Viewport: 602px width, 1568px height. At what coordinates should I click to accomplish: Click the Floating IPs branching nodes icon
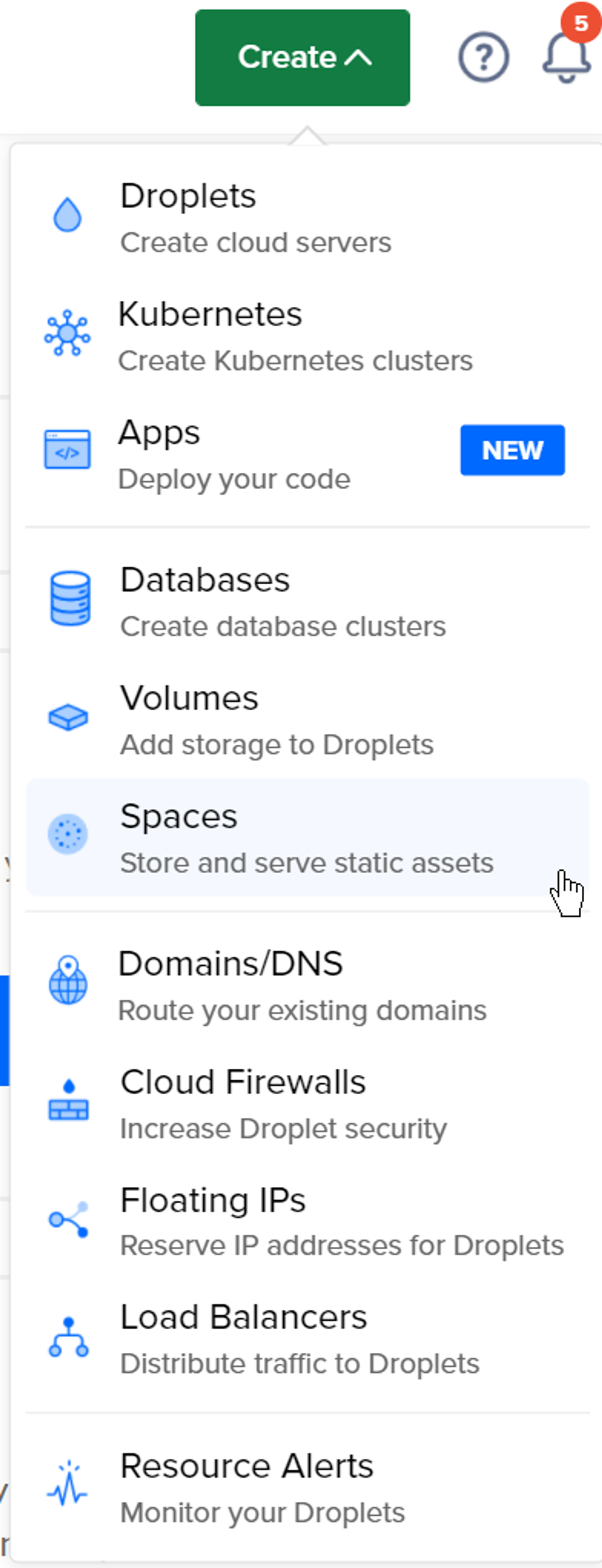pos(69,1220)
